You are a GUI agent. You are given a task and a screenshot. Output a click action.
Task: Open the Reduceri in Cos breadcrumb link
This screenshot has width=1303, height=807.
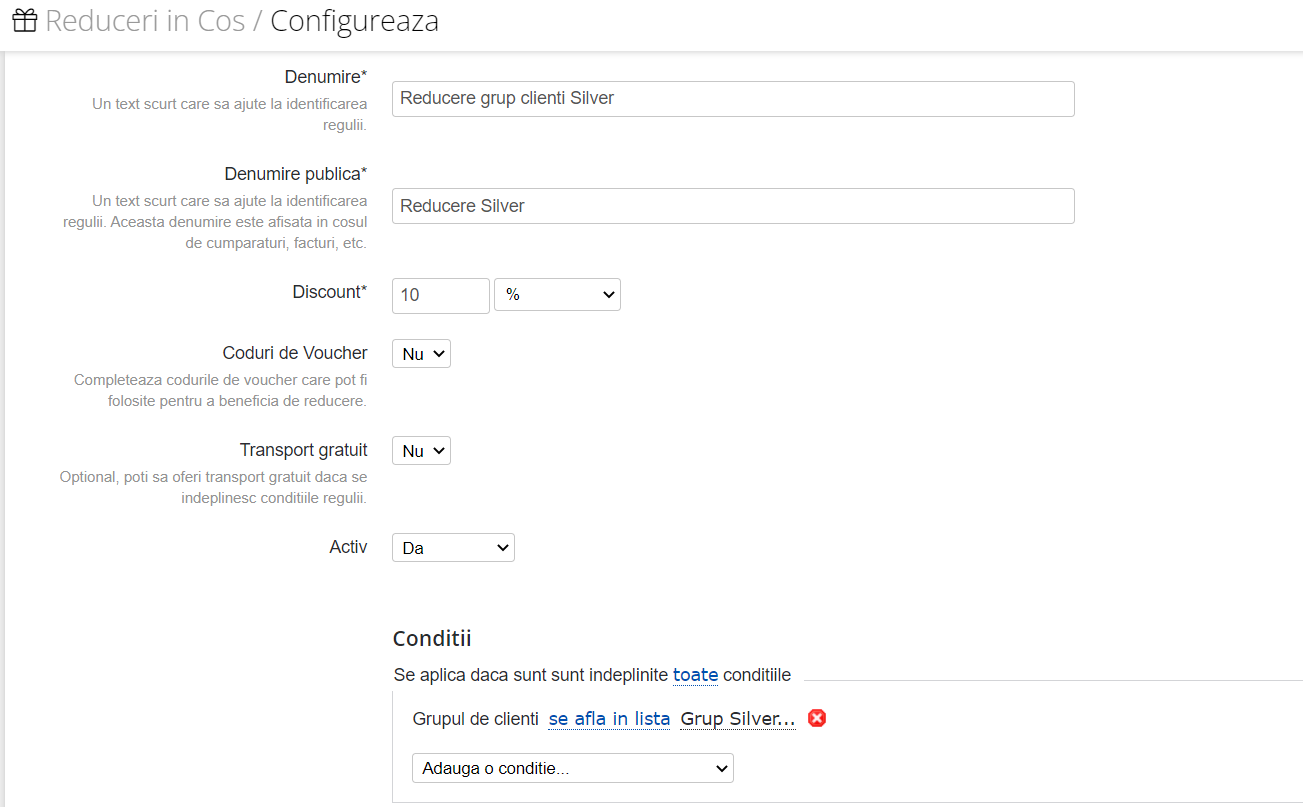click(145, 20)
